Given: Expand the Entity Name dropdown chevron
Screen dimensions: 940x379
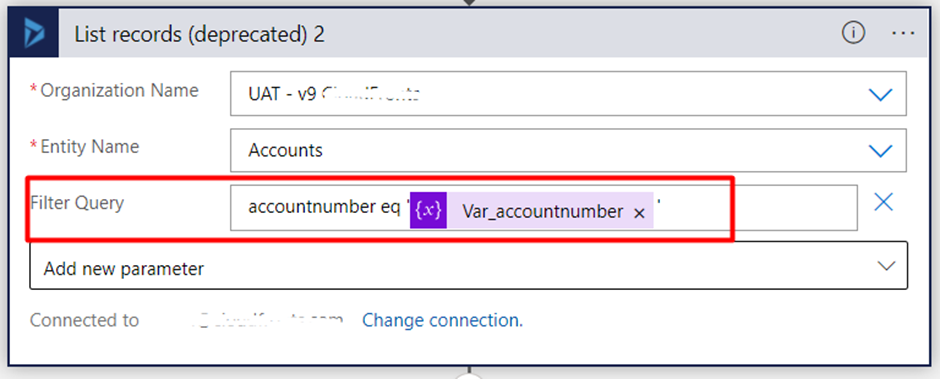Looking at the screenshot, I should [881, 151].
